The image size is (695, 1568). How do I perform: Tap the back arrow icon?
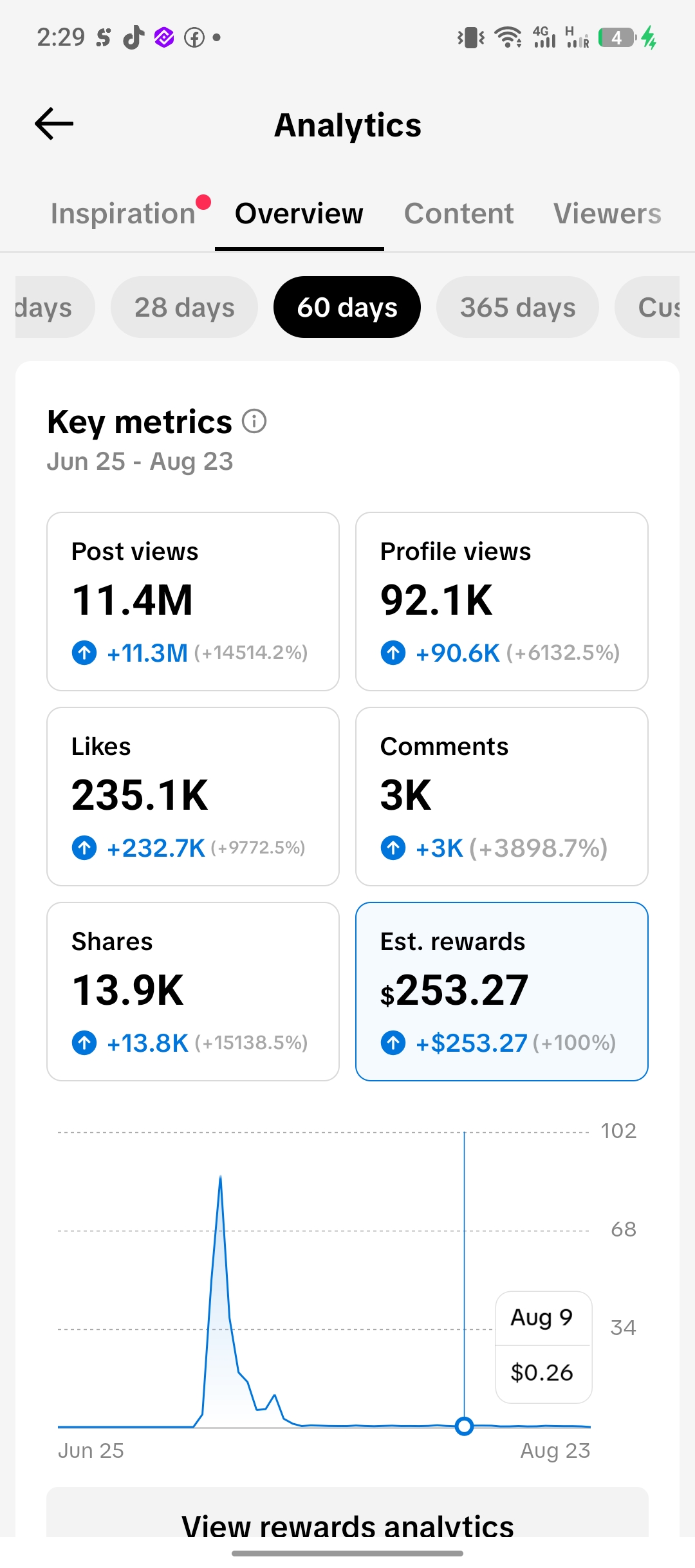54,124
